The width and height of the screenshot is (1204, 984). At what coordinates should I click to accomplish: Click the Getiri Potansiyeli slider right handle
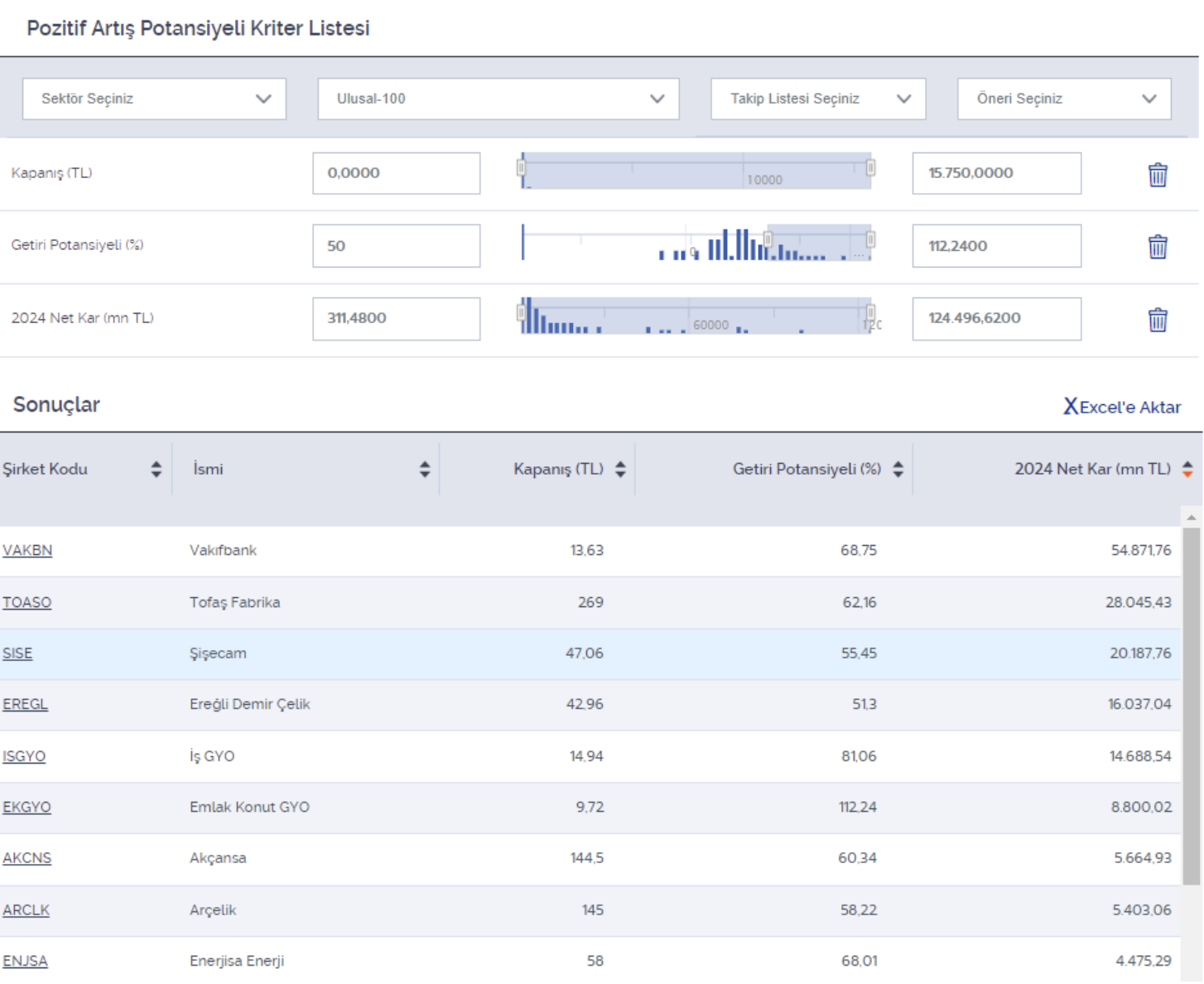[870, 240]
